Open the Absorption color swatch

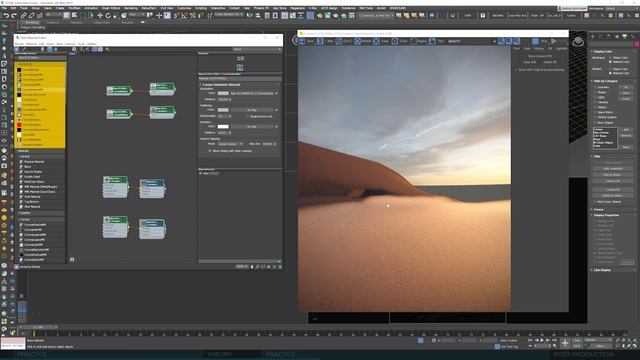(223, 93)
